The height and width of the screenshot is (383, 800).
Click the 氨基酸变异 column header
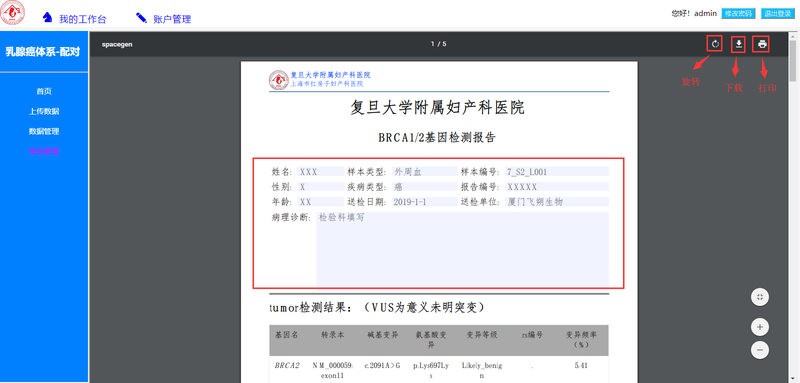(x=431, y=340)
